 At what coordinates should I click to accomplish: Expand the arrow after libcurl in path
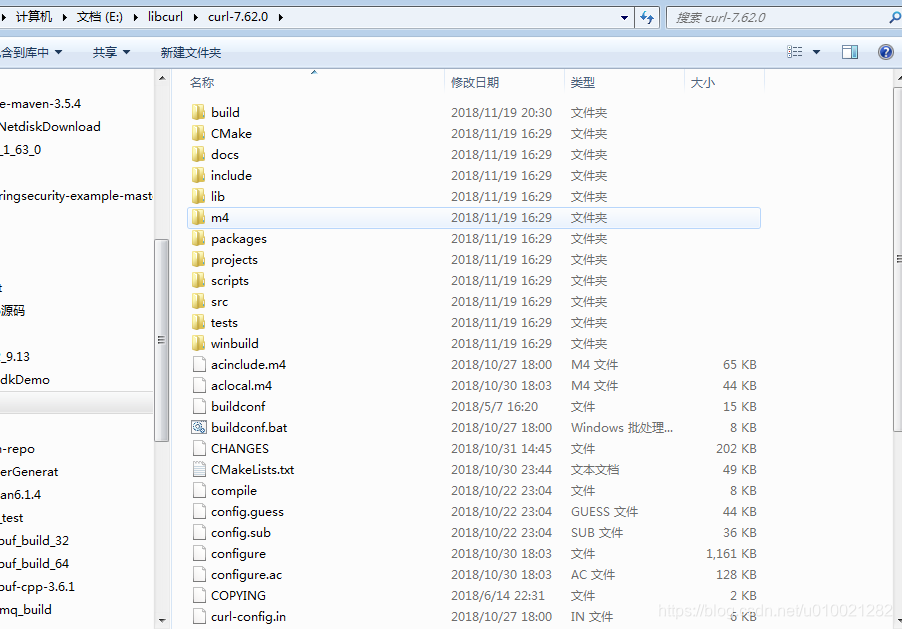pos(195,17)
